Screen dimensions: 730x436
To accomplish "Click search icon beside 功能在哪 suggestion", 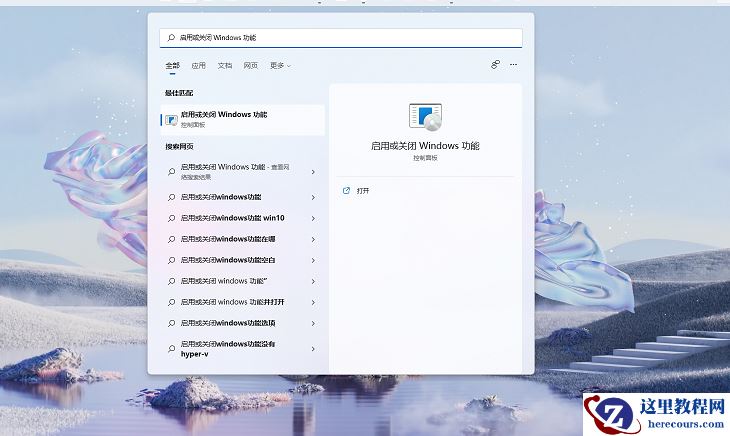I will pos(171,239).
